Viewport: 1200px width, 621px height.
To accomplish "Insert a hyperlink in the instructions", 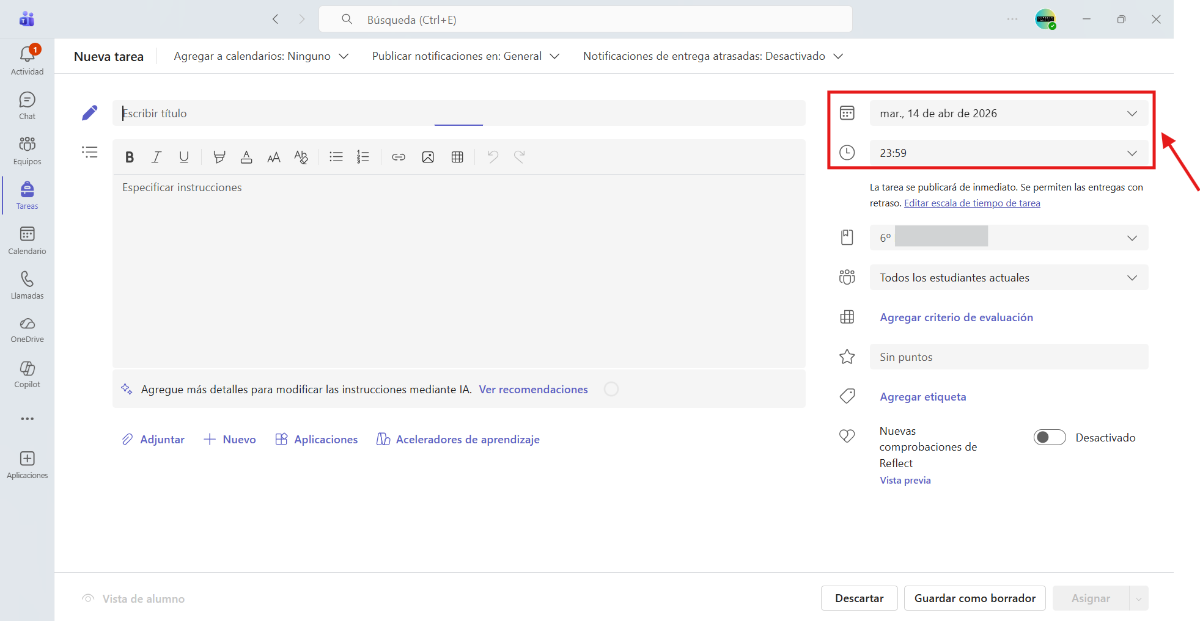I will pyautogui.click(x=398, y=157).
